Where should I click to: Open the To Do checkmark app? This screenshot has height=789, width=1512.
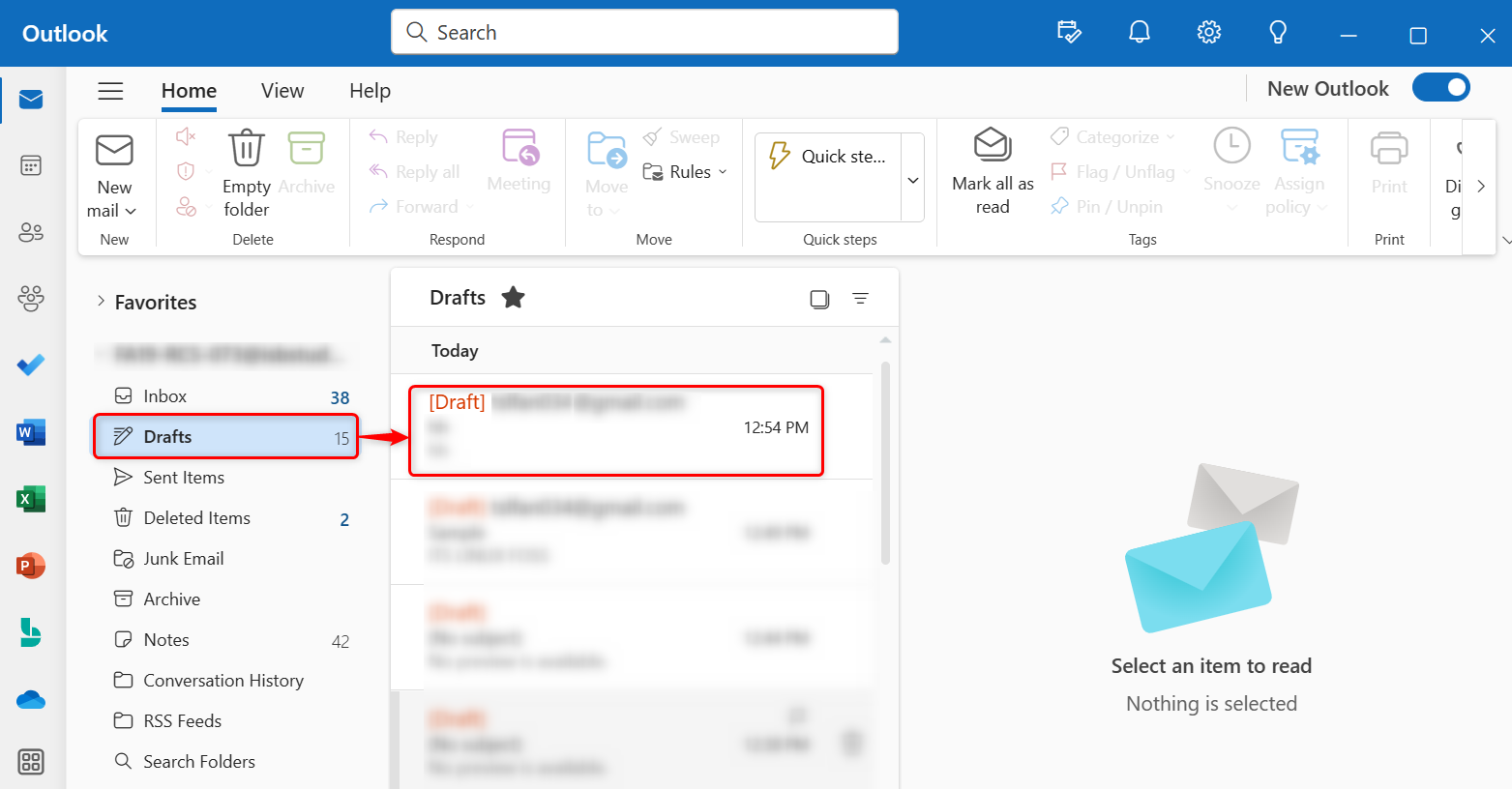coord(31,365)
